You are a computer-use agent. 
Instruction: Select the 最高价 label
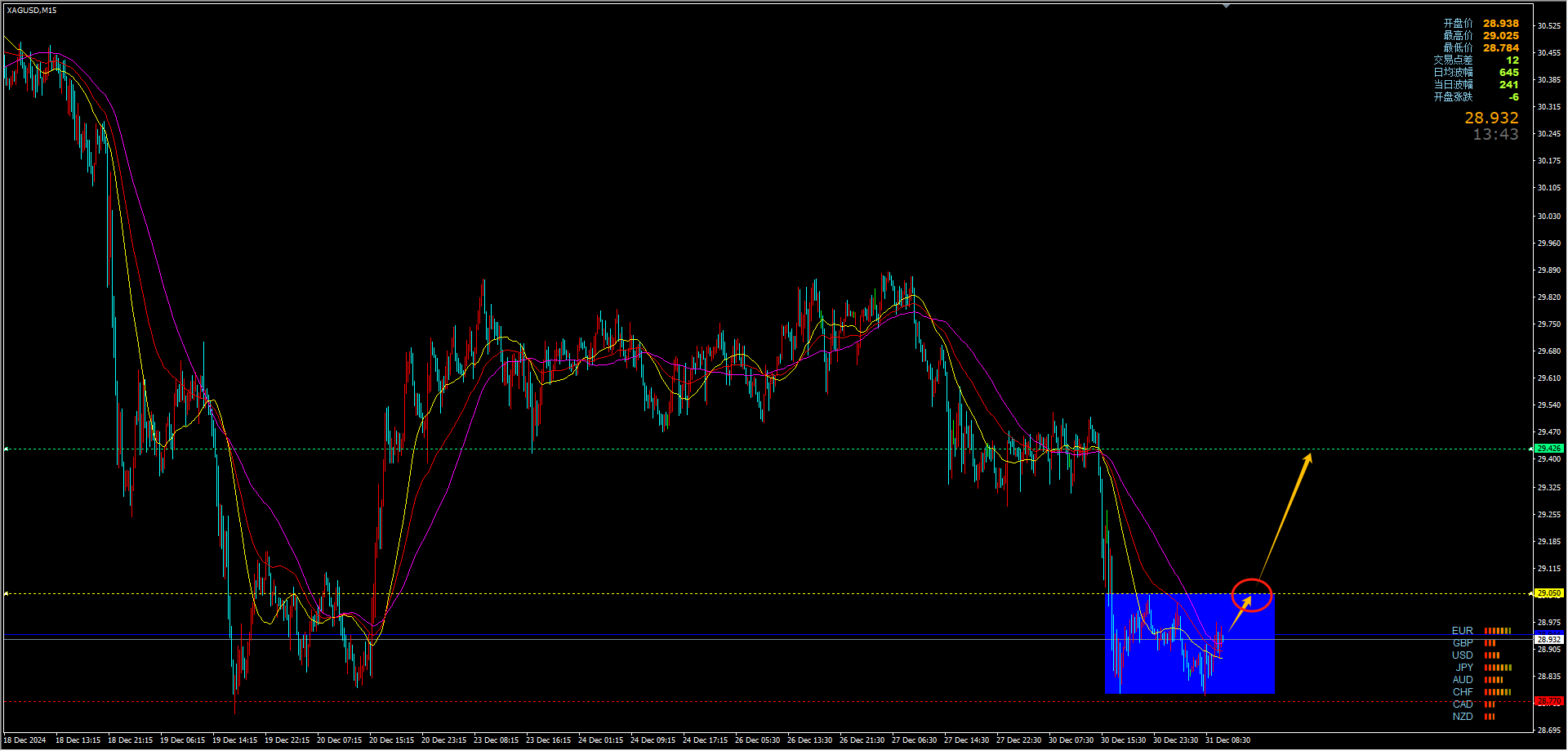1458,36
